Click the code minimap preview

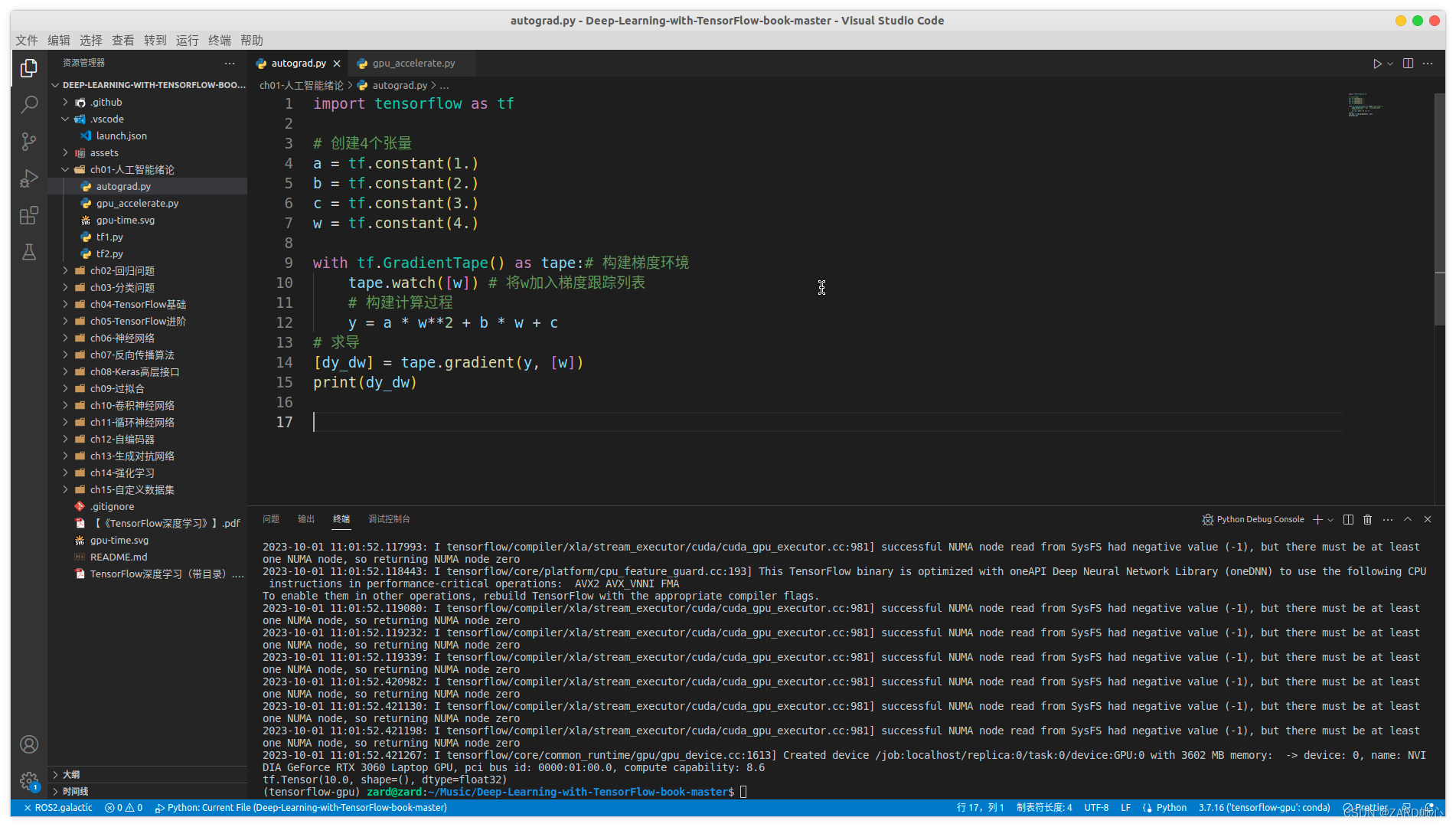coord(1366,105)
